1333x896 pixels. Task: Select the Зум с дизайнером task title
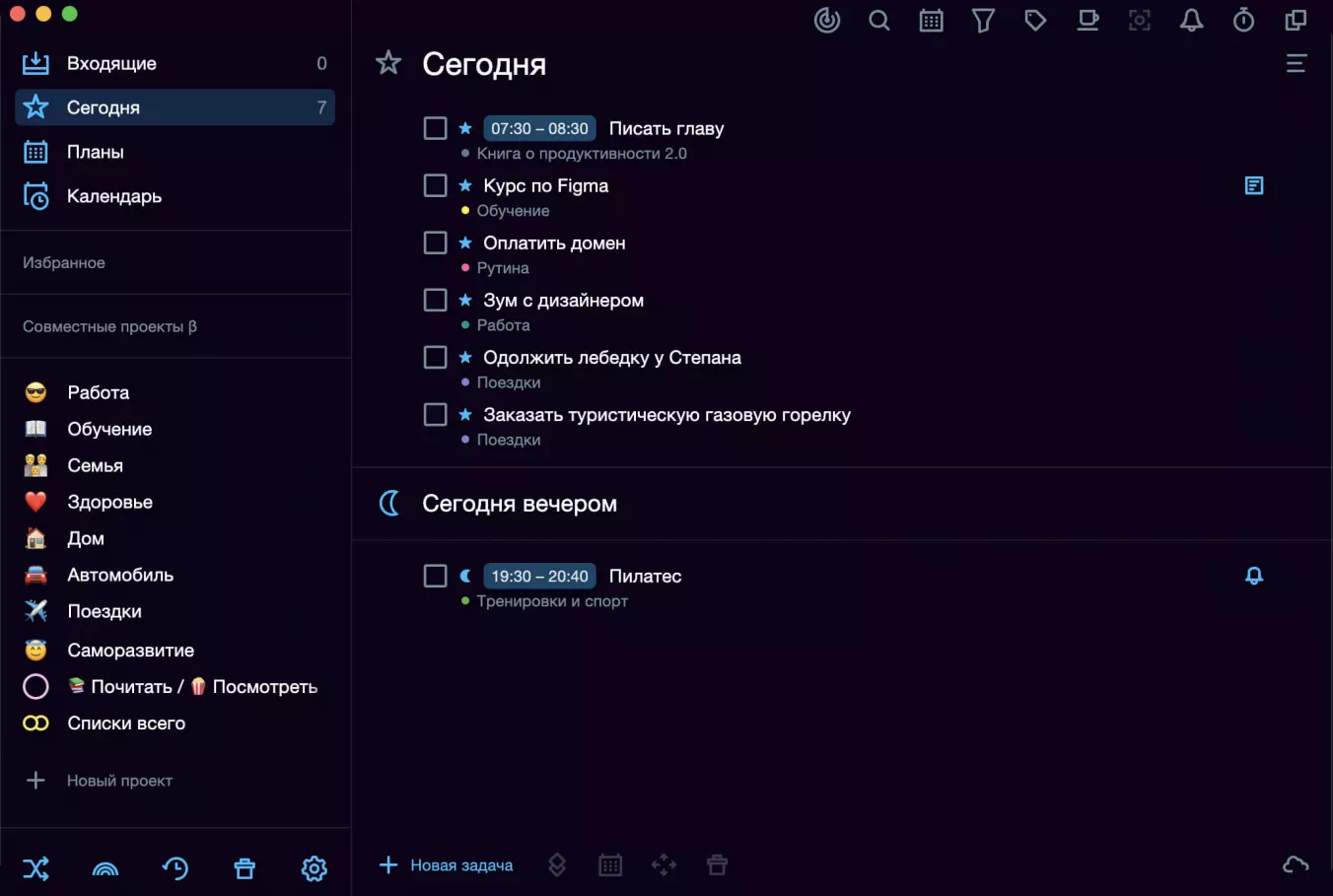point(563,301)
